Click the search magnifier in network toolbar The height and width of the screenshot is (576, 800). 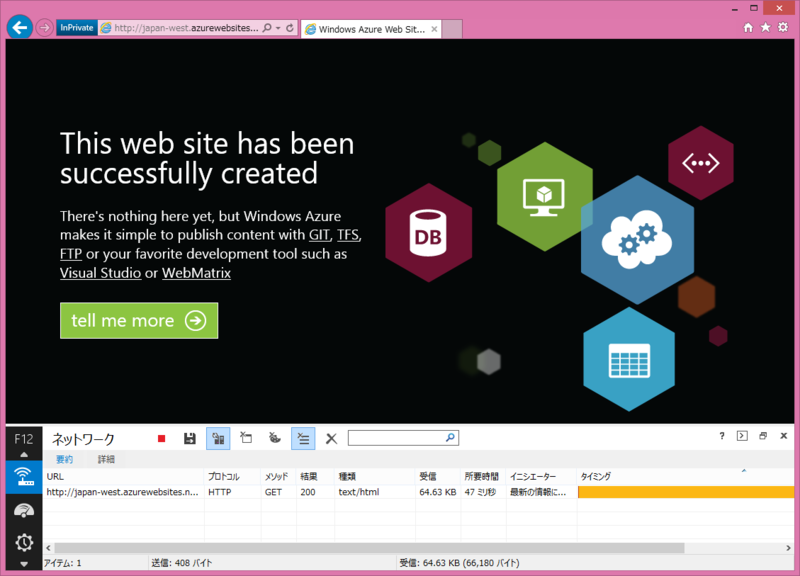[451, 438]
